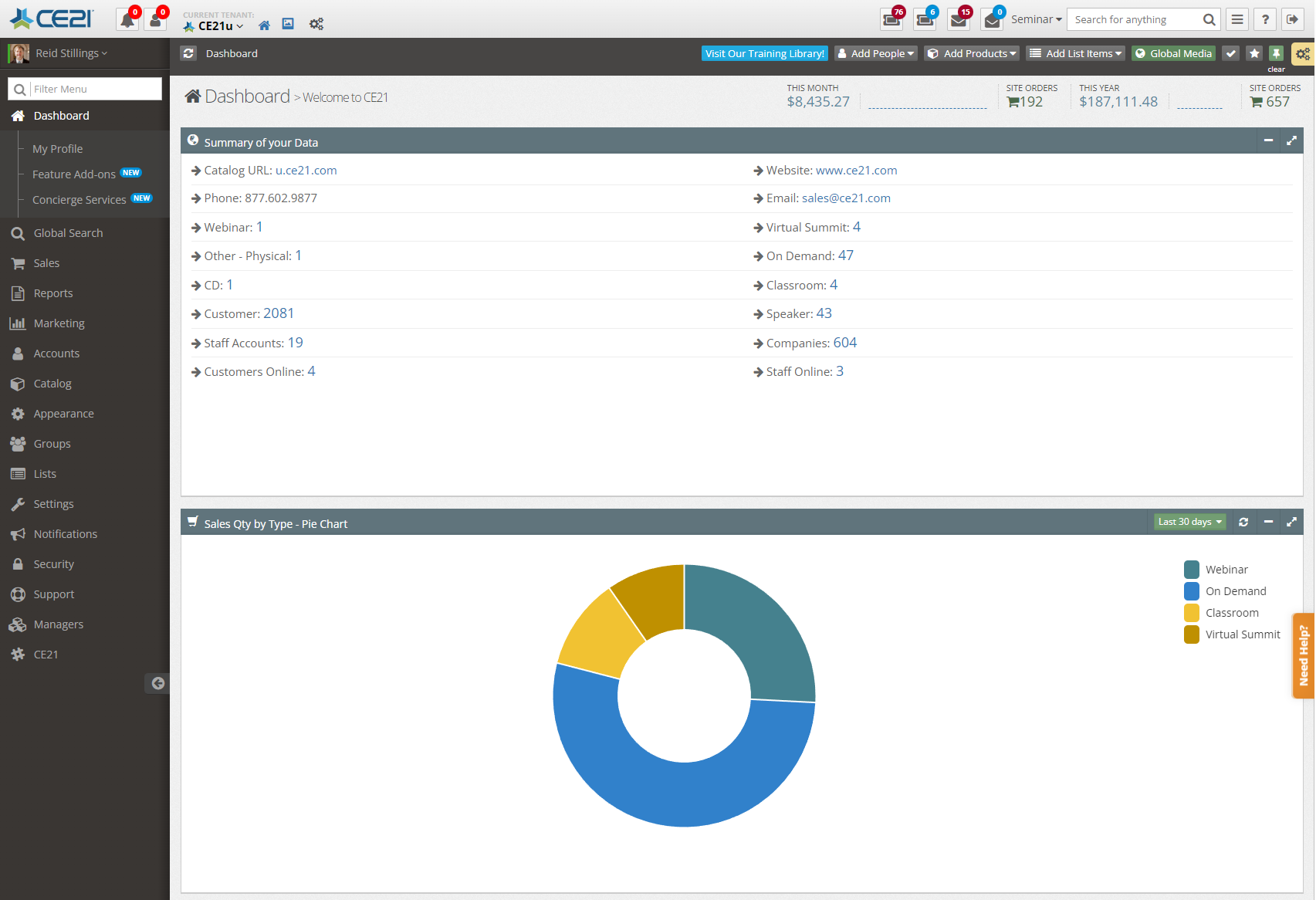Click the sign out icon

(x=1293, y=20)
